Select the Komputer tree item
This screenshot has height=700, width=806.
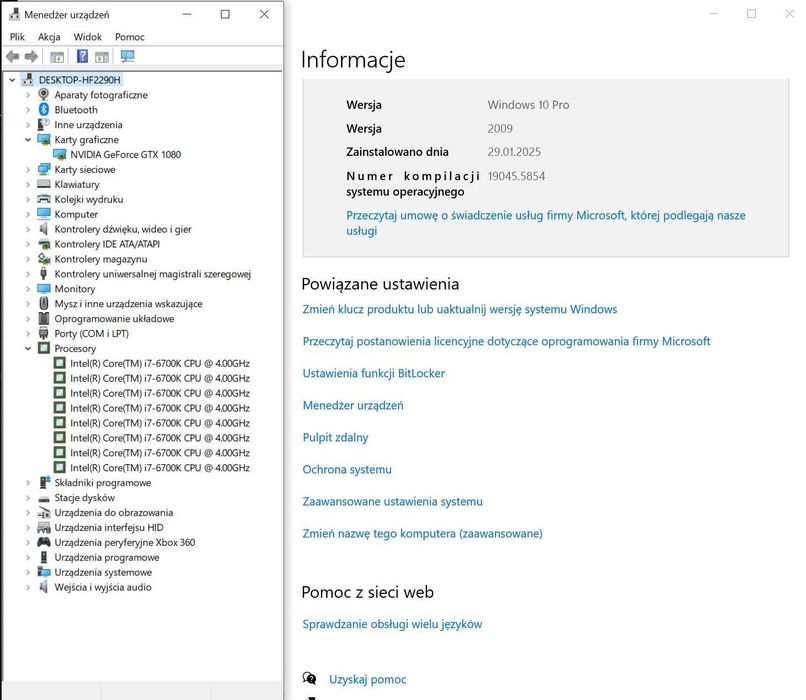coord(76,214)
